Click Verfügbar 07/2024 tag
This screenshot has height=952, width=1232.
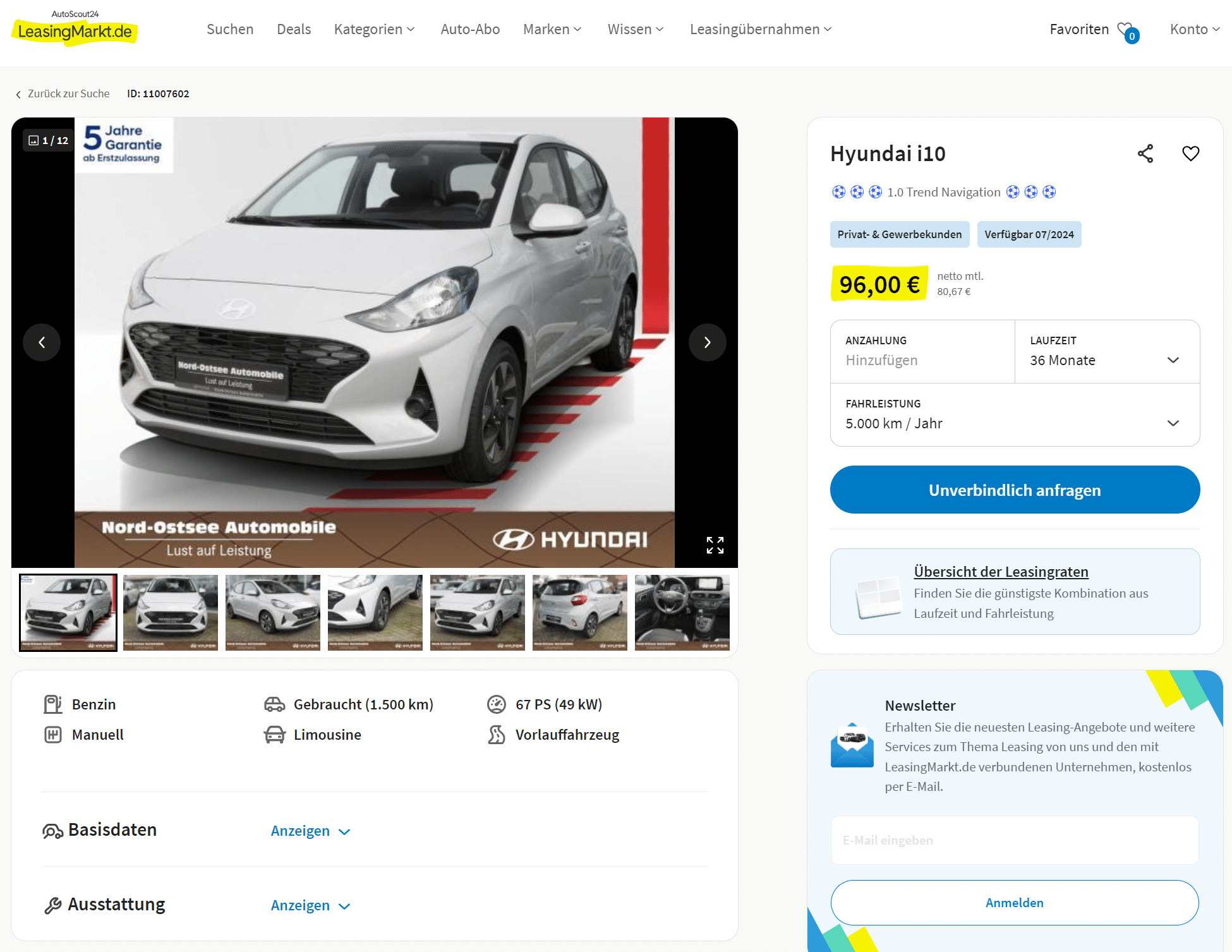click(x=1029, y=234)
